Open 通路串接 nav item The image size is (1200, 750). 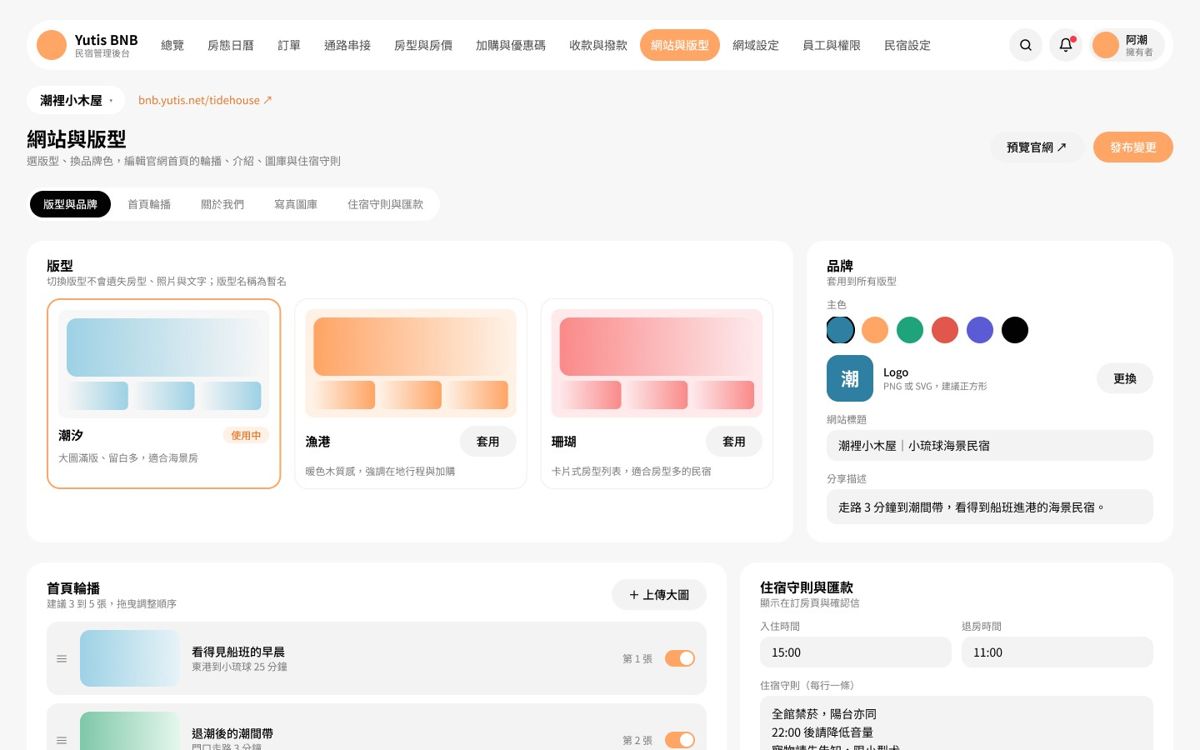pos(348,45)
